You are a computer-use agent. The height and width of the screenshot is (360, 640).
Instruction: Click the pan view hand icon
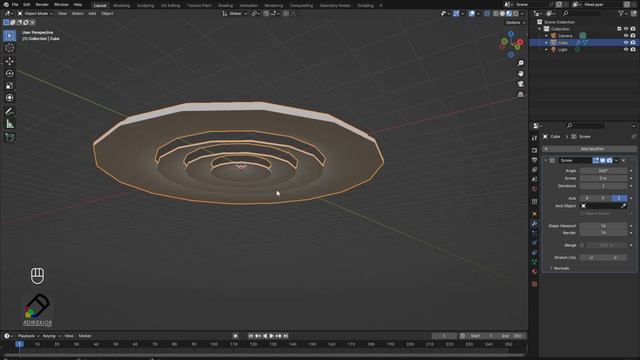(520, 73)
